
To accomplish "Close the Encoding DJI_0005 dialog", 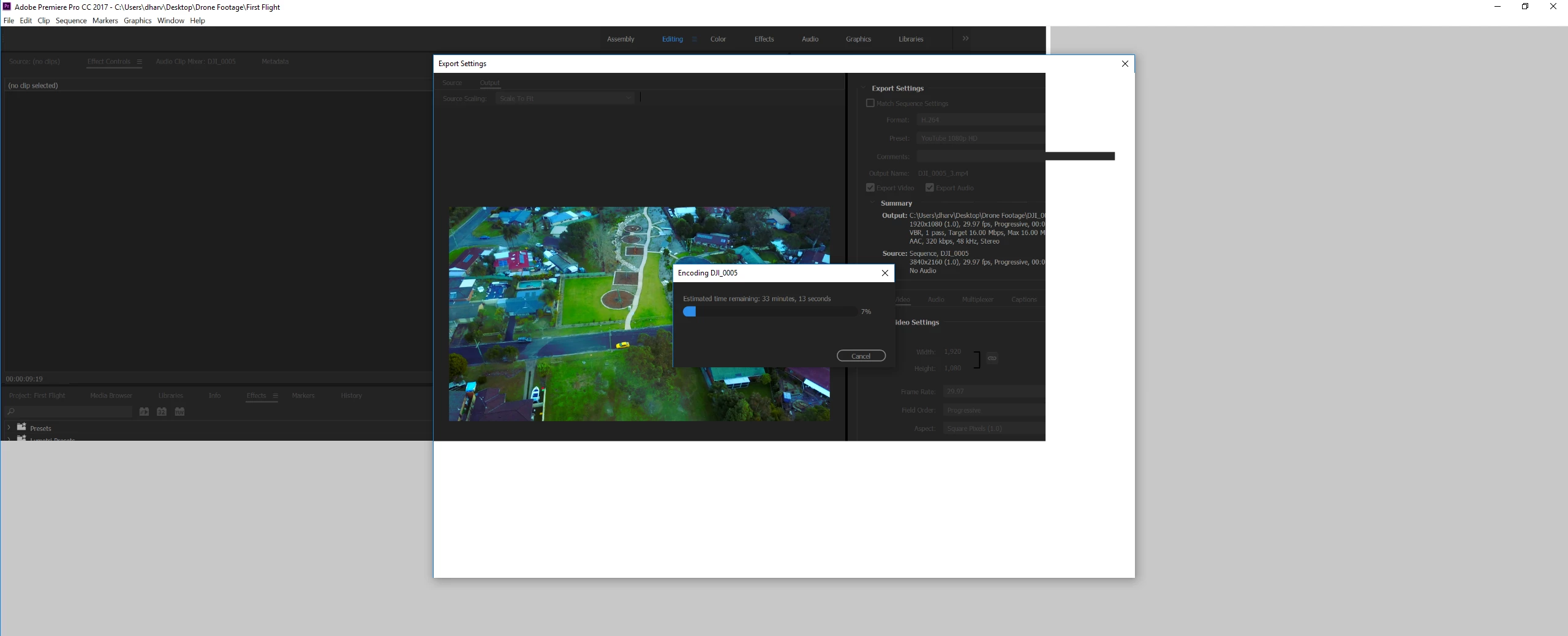I will coord(884,273).
